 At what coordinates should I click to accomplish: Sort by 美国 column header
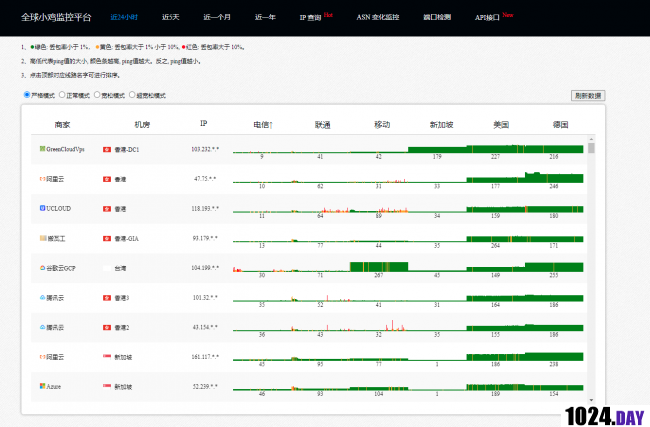pyautogui.click(x=501, y=124)
